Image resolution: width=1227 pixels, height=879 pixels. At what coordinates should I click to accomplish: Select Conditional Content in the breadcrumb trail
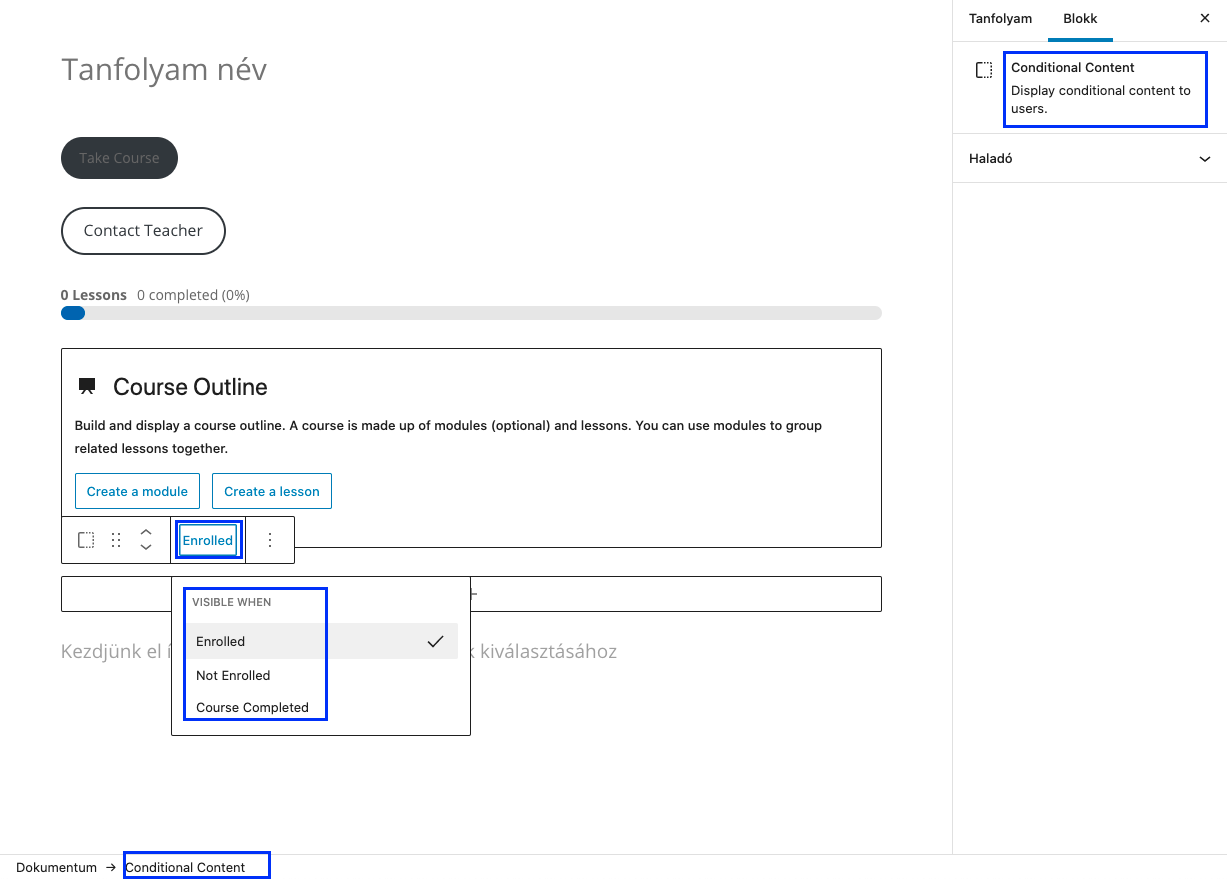coord(196,866)
